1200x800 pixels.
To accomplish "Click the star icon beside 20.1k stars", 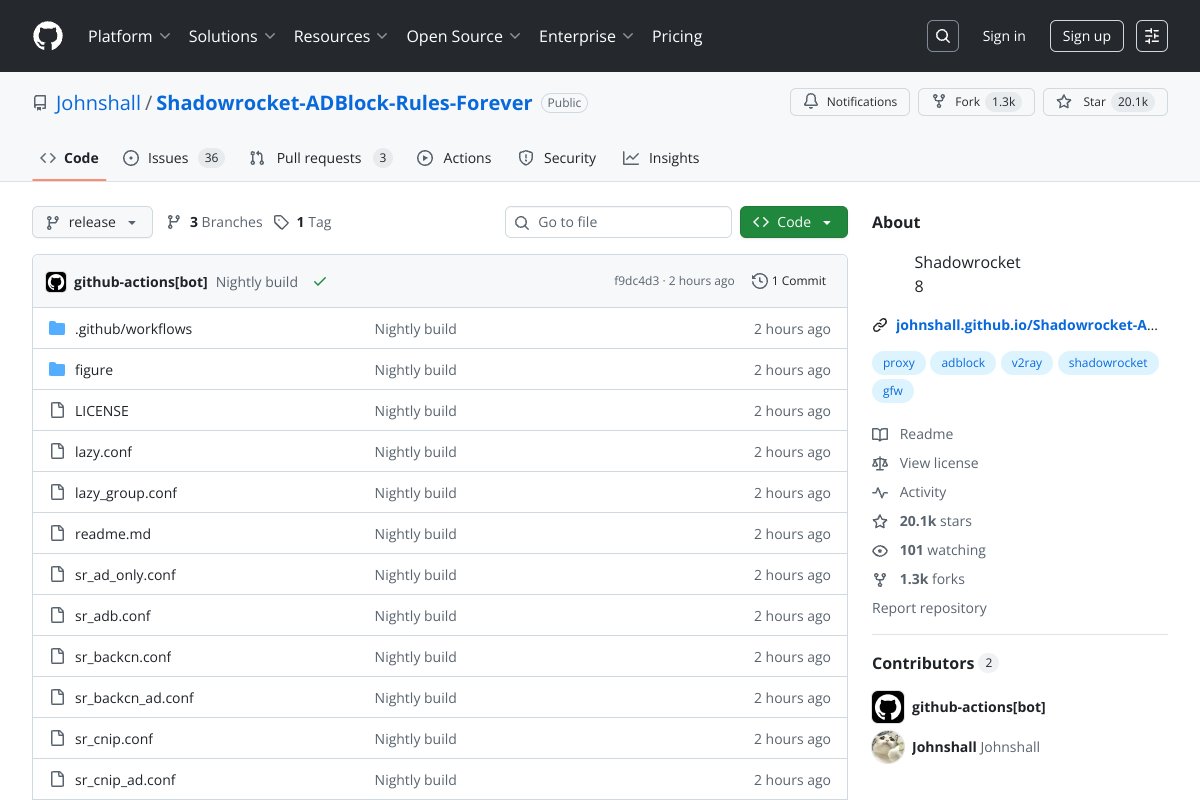I will [880, 521].
